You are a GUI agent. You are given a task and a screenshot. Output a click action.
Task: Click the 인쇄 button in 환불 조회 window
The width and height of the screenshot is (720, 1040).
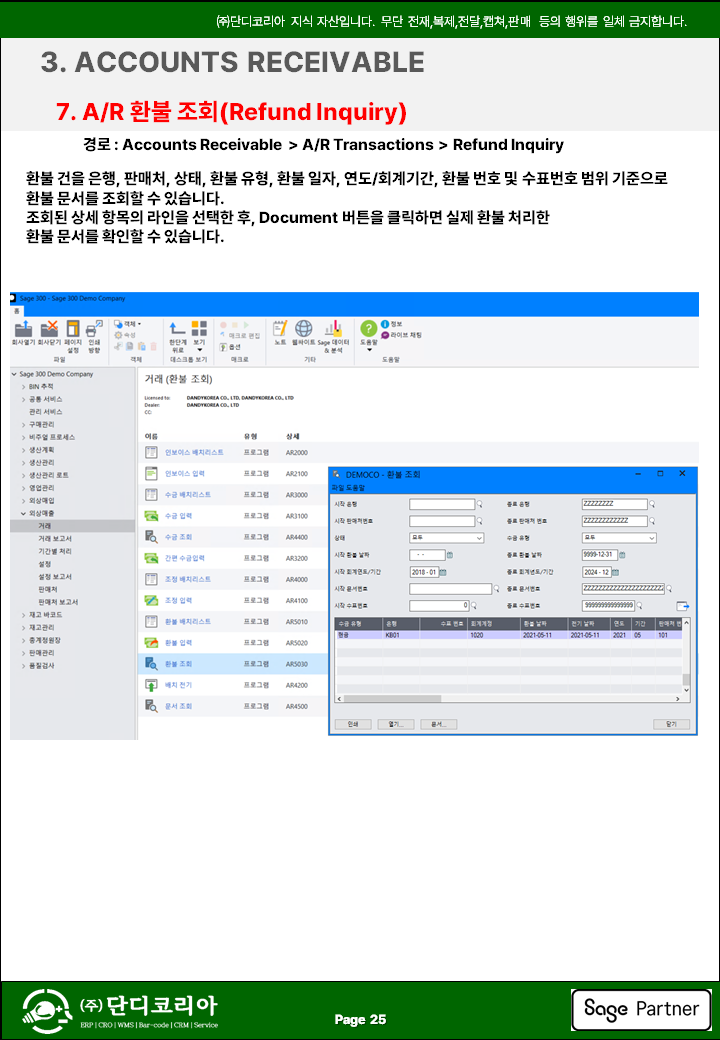(353, 724)
